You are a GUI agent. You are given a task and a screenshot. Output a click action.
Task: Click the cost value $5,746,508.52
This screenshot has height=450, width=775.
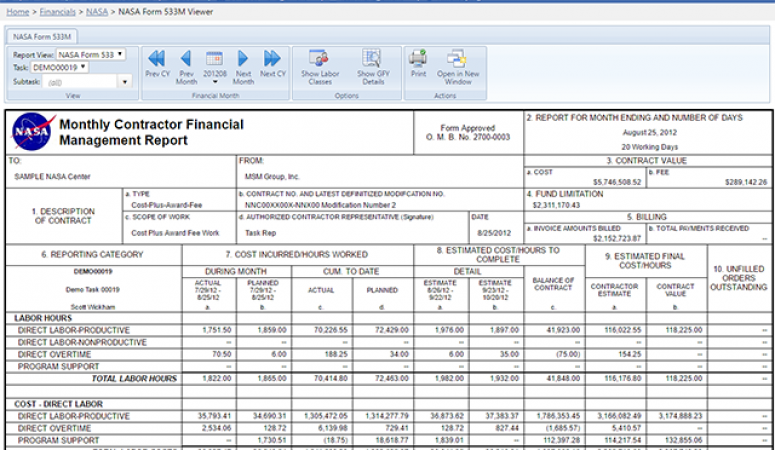(617, 182)
